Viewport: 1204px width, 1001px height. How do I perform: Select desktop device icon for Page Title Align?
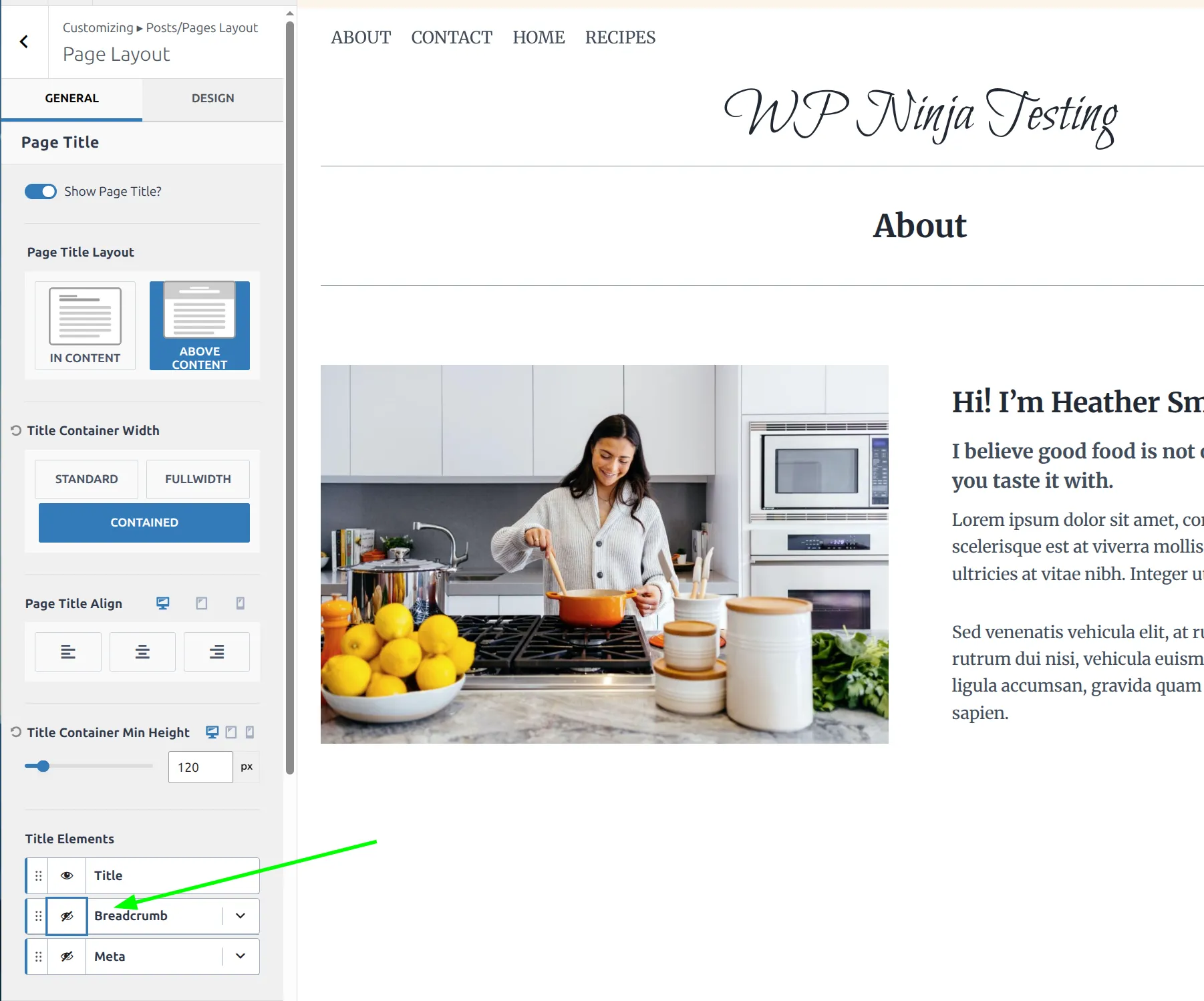tap(162, 603)
